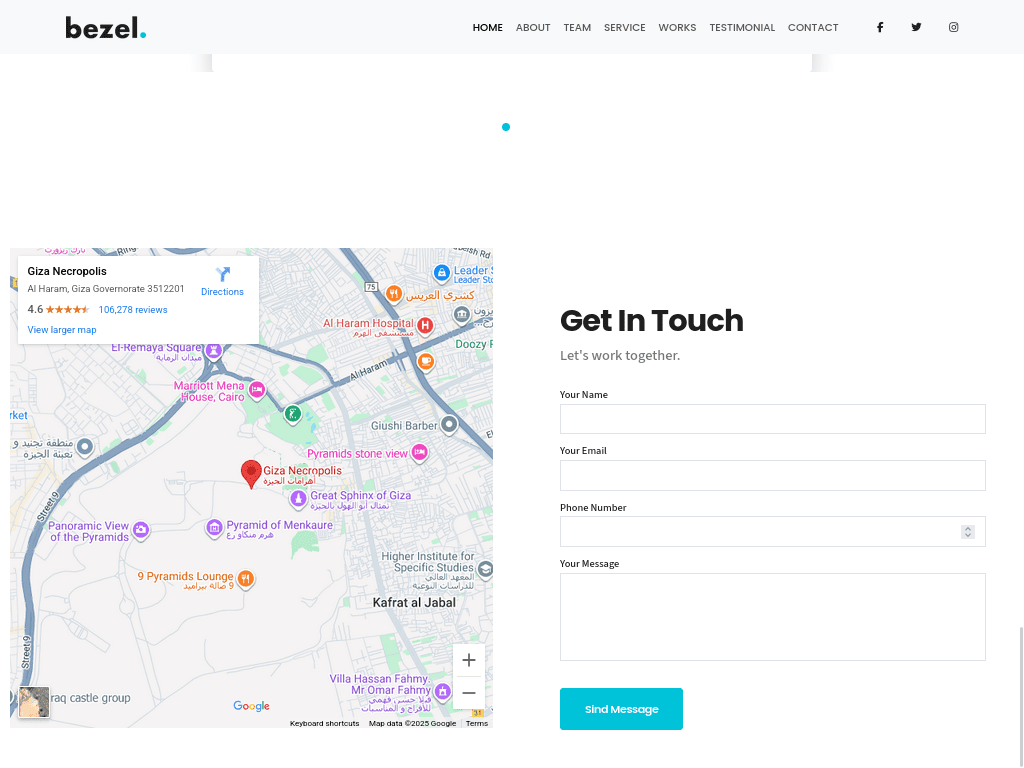Viewport: 1024px width, 768px height.
Task: Click the red Giza Necropolis map pin
Action: point(251,473)
